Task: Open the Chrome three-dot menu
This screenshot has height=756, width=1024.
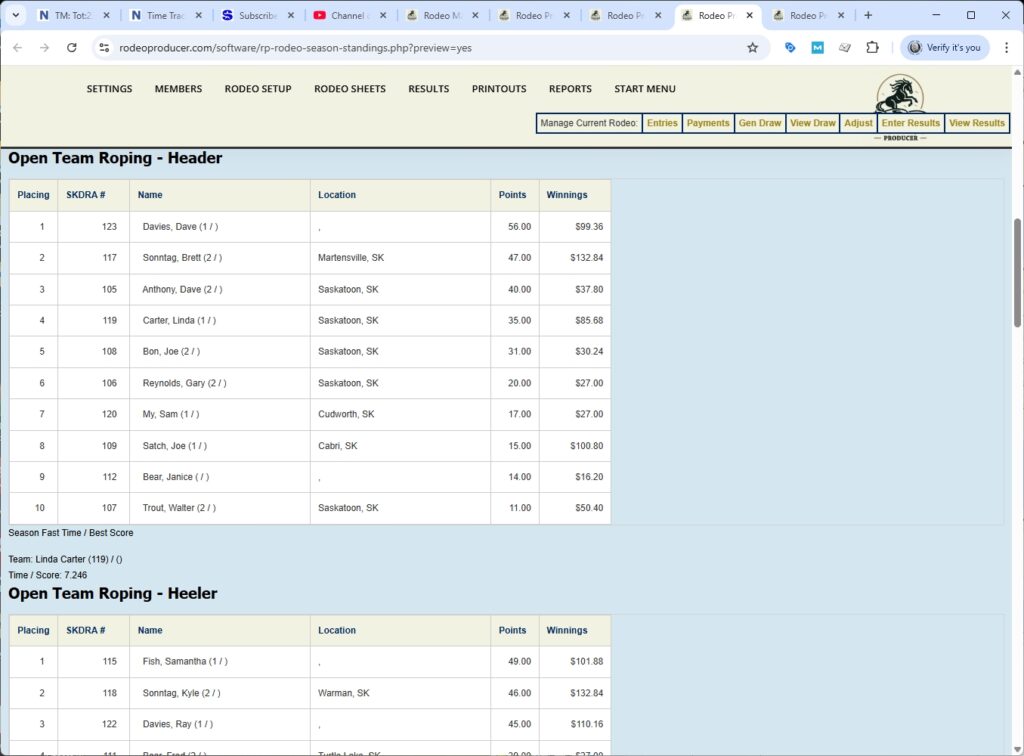Action: pyautogui.click(x=1007, y=47)
